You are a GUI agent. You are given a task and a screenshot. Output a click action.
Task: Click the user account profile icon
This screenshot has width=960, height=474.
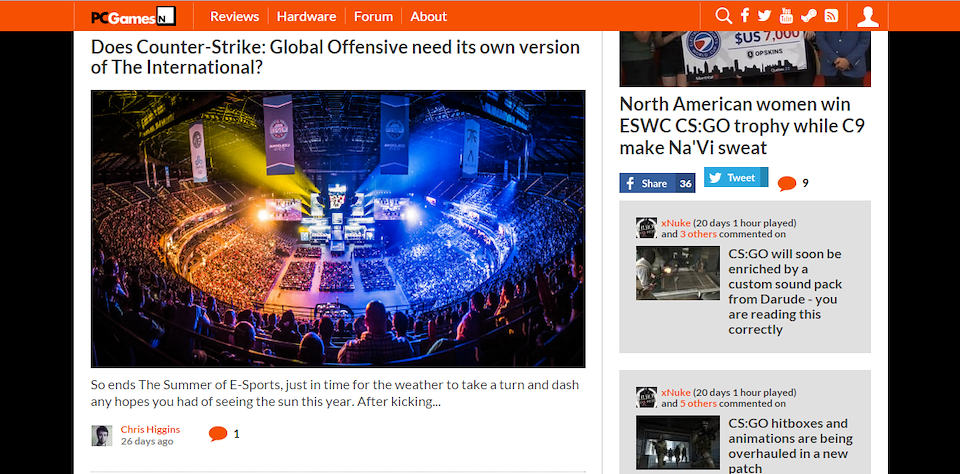868,16
